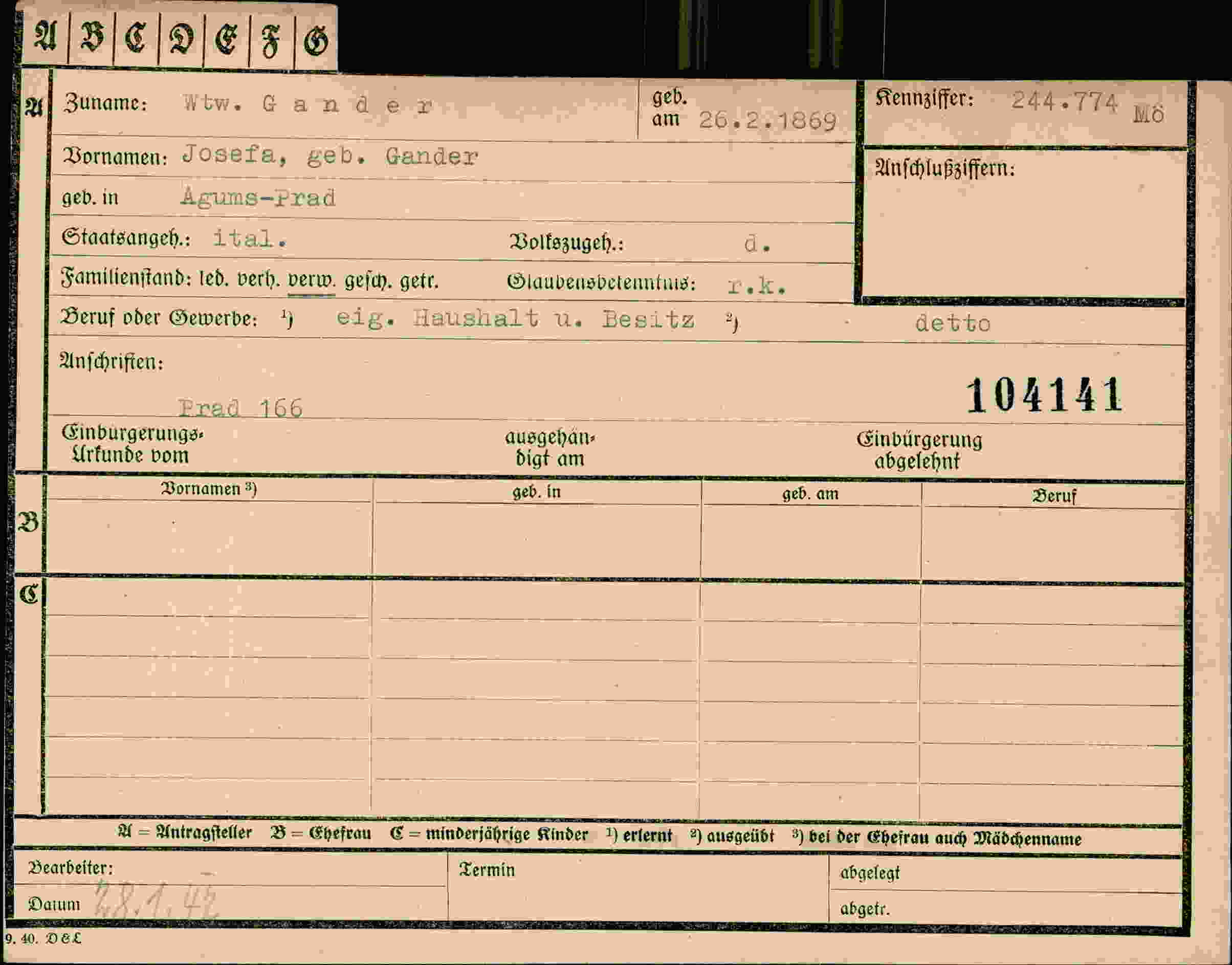Click the 'Termin' label

coord(487,870)
